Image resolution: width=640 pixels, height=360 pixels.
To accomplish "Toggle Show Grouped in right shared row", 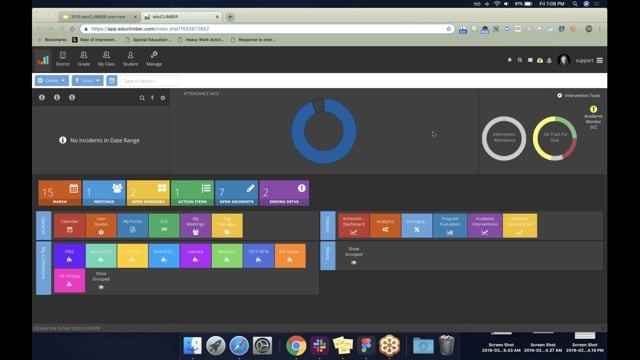I will (x=353, y=256).
